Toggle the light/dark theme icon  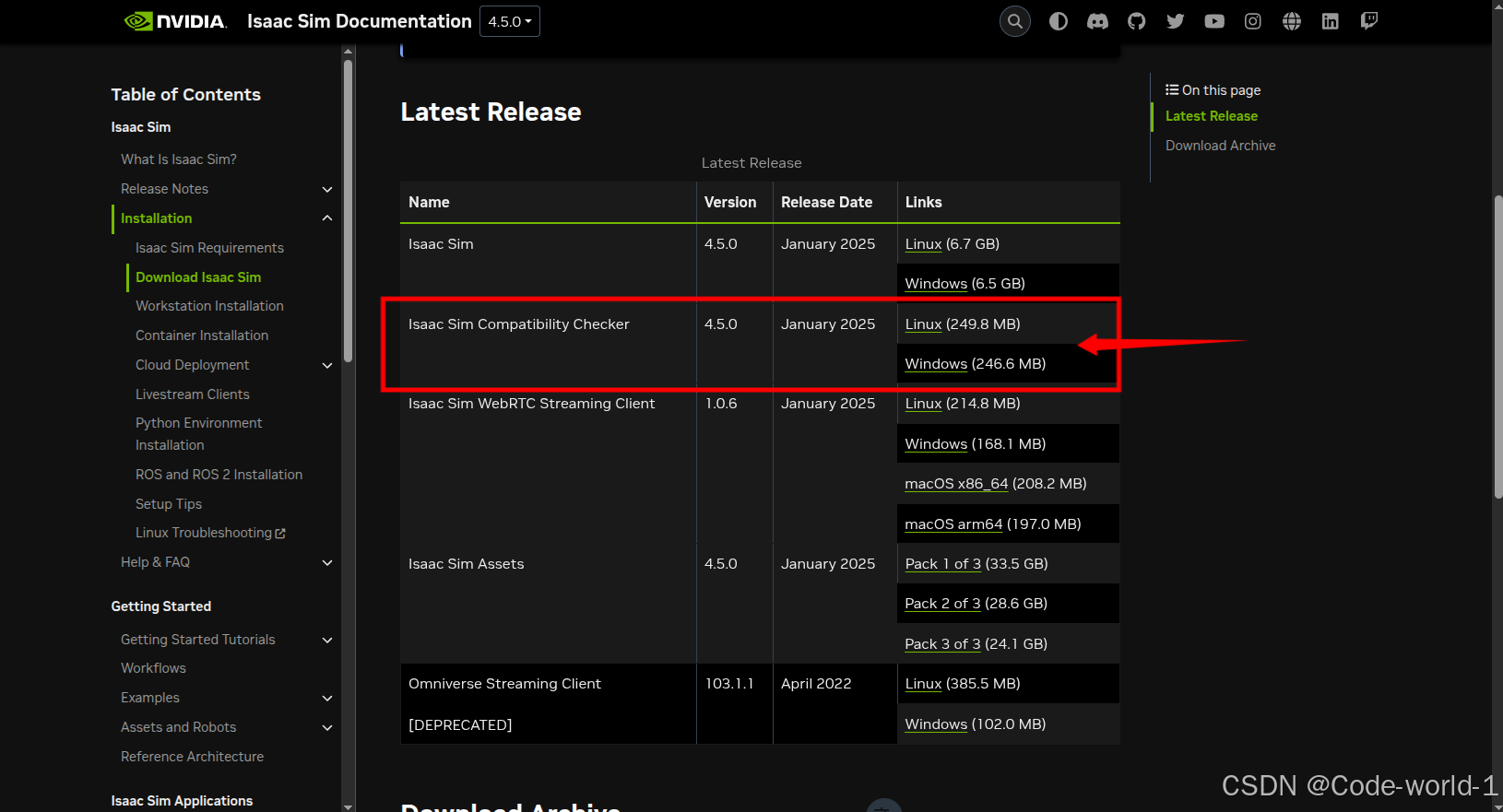[x=1059, y=21]
